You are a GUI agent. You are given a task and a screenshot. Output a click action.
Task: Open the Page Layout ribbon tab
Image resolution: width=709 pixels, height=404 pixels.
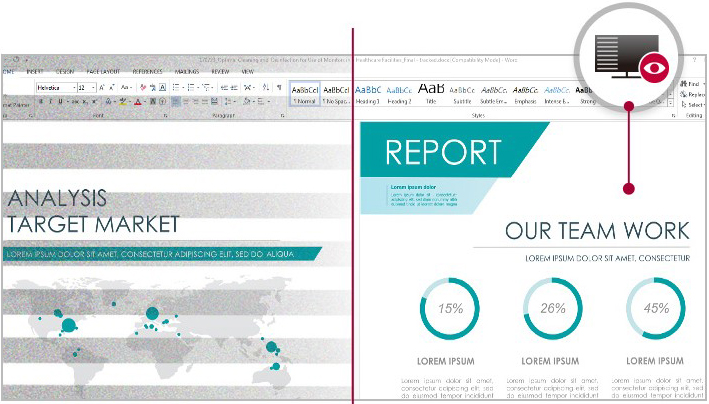tap(103, 72)
